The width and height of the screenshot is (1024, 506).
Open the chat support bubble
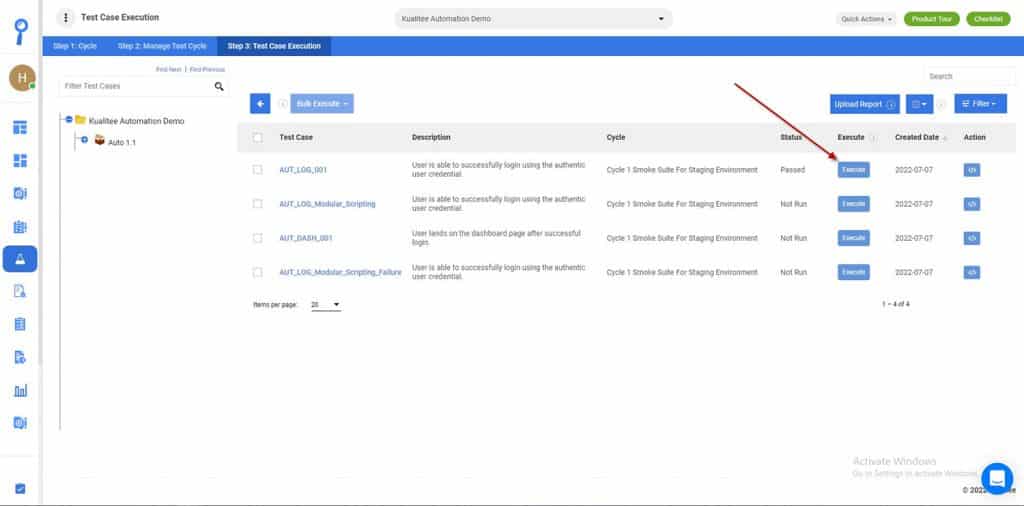(x=997, y=479)
